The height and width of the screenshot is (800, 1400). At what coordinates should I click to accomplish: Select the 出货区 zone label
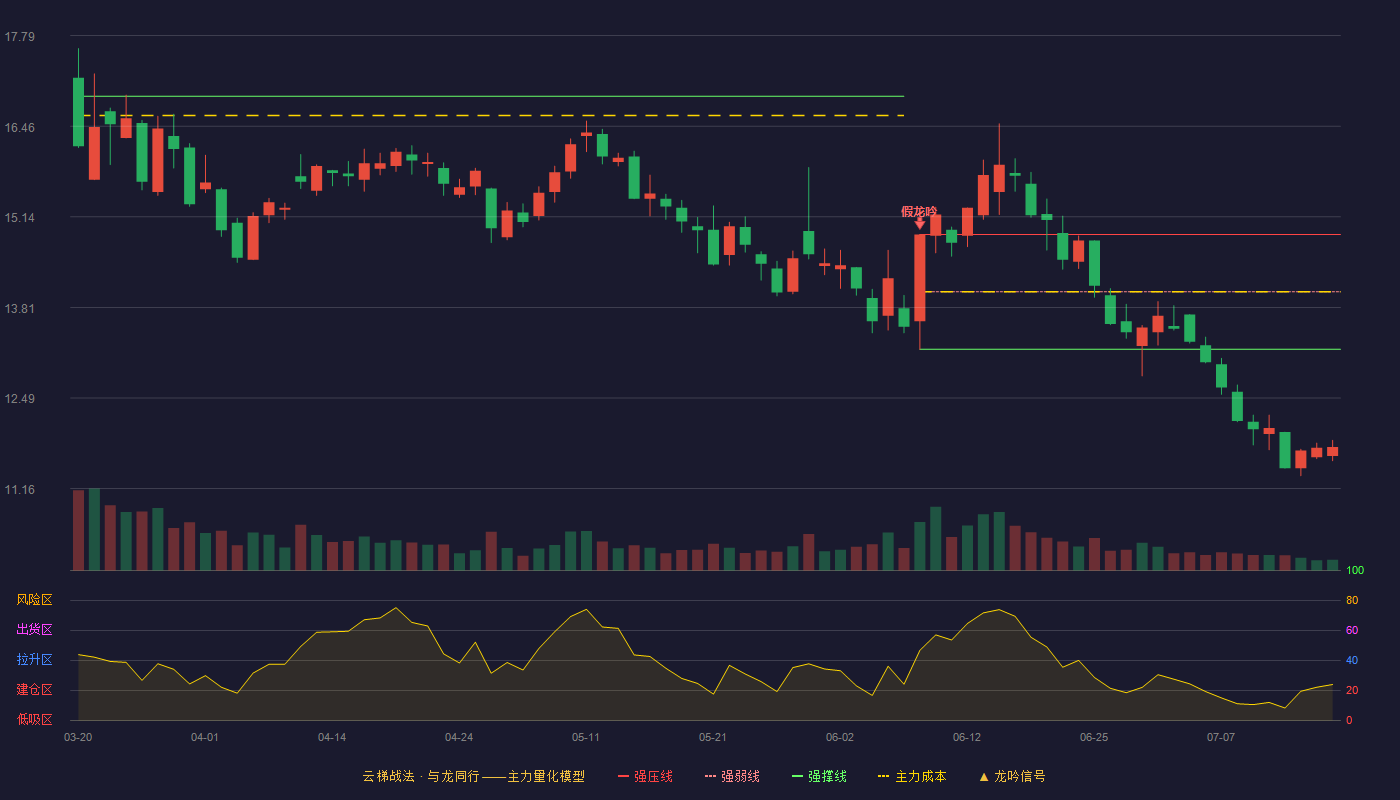click(34, 630)
